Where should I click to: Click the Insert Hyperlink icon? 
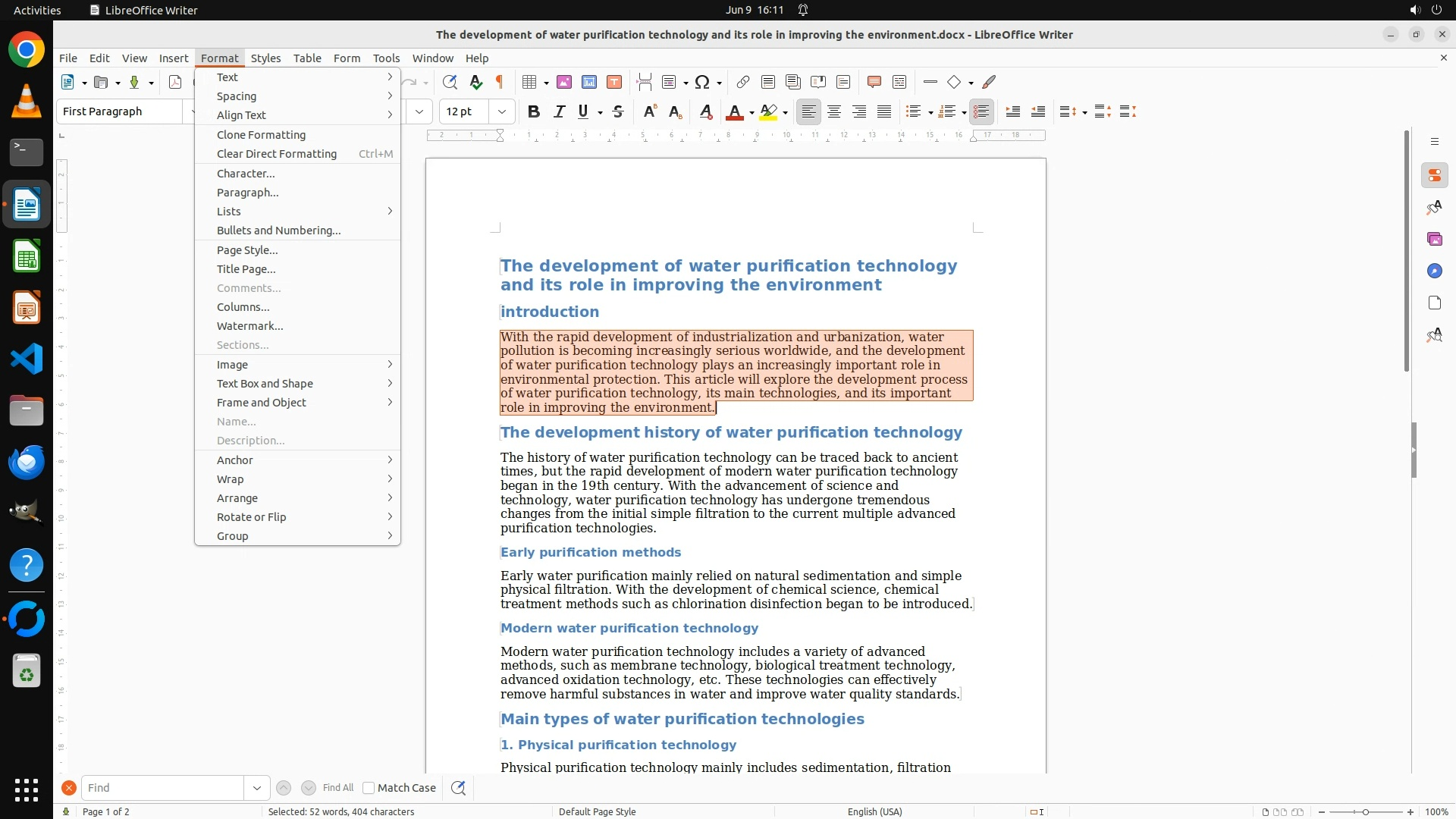coord(743,82)
